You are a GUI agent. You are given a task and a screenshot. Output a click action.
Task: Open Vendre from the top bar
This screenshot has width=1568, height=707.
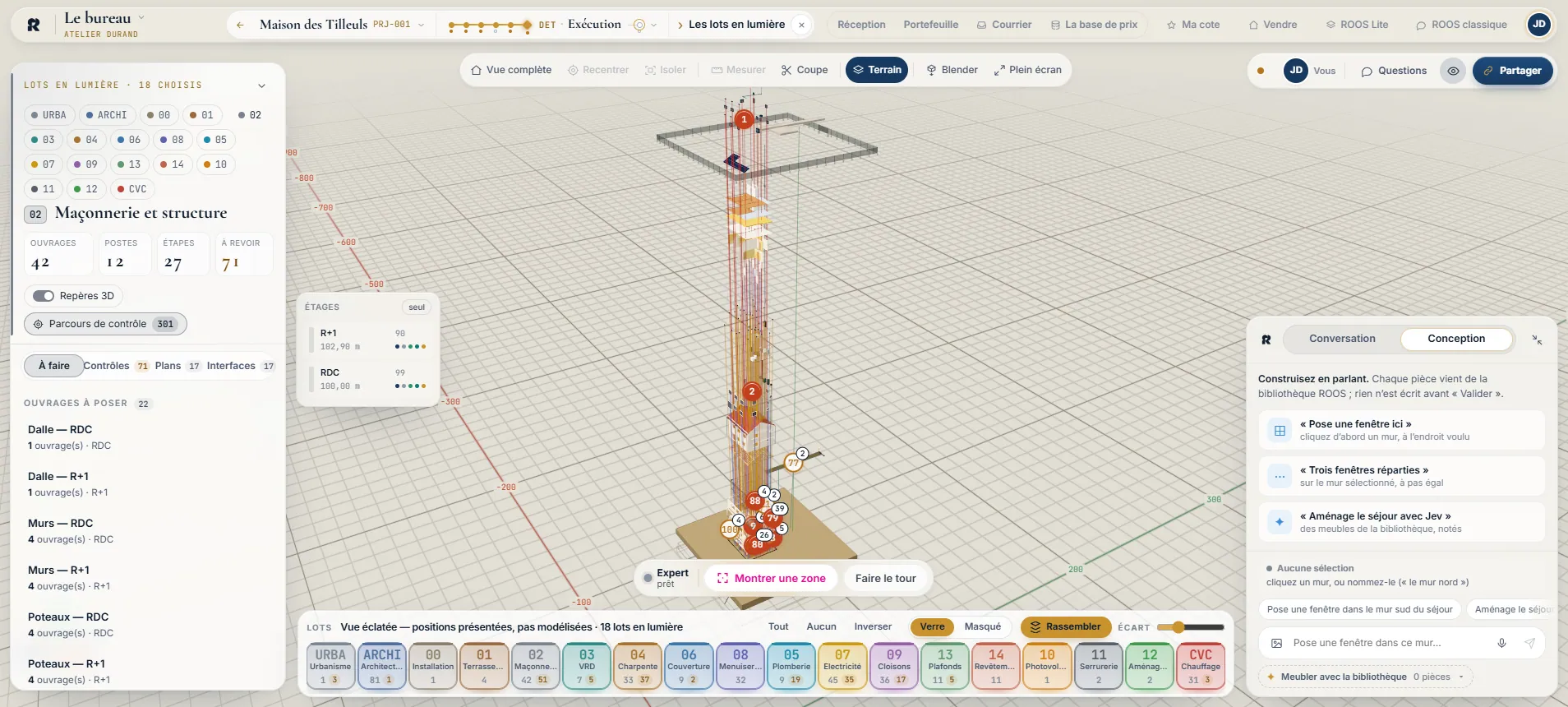coord(1273,25)
